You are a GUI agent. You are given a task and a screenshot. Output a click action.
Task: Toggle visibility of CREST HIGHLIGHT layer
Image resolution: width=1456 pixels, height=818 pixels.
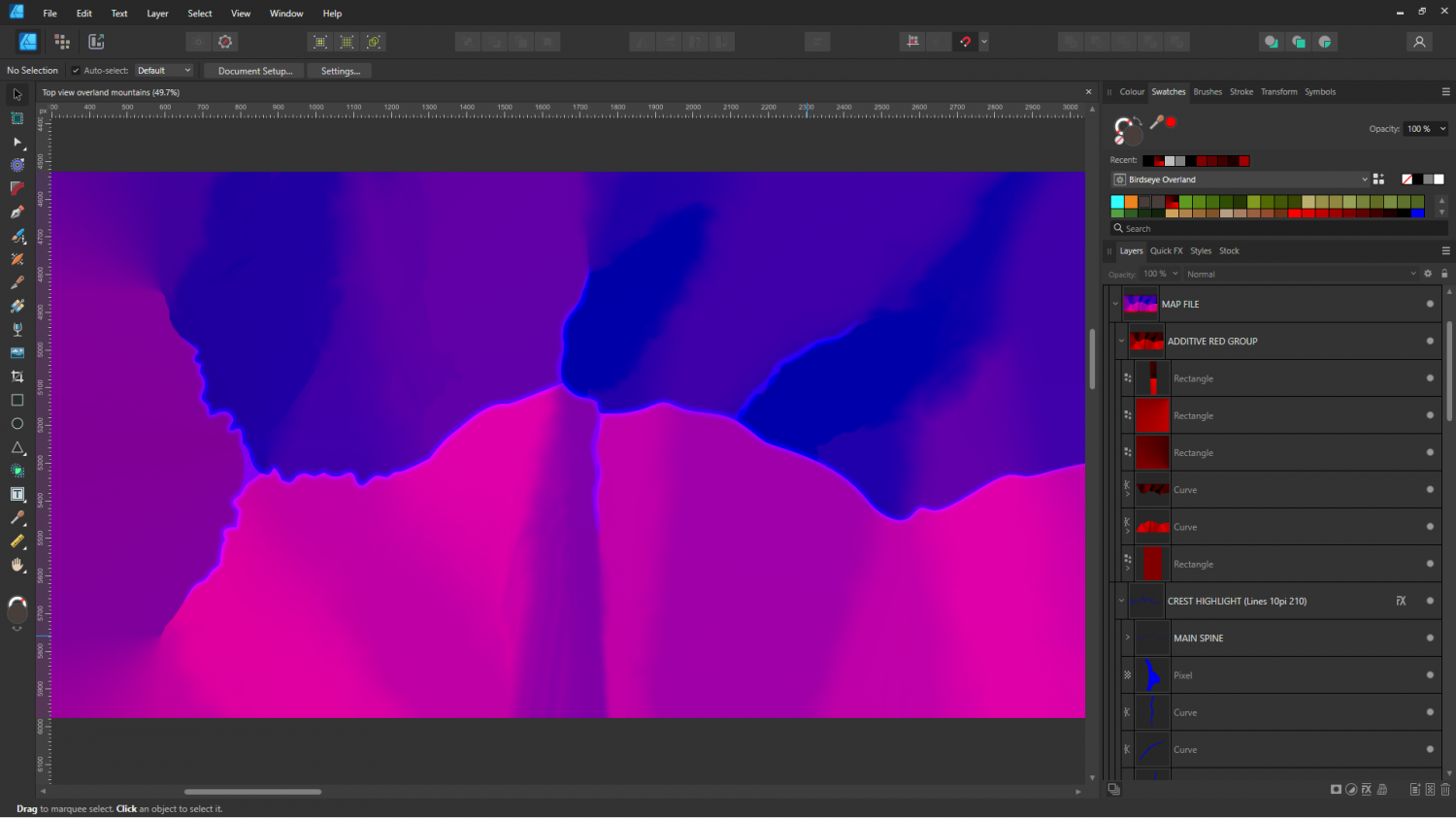coord(1430,601)
